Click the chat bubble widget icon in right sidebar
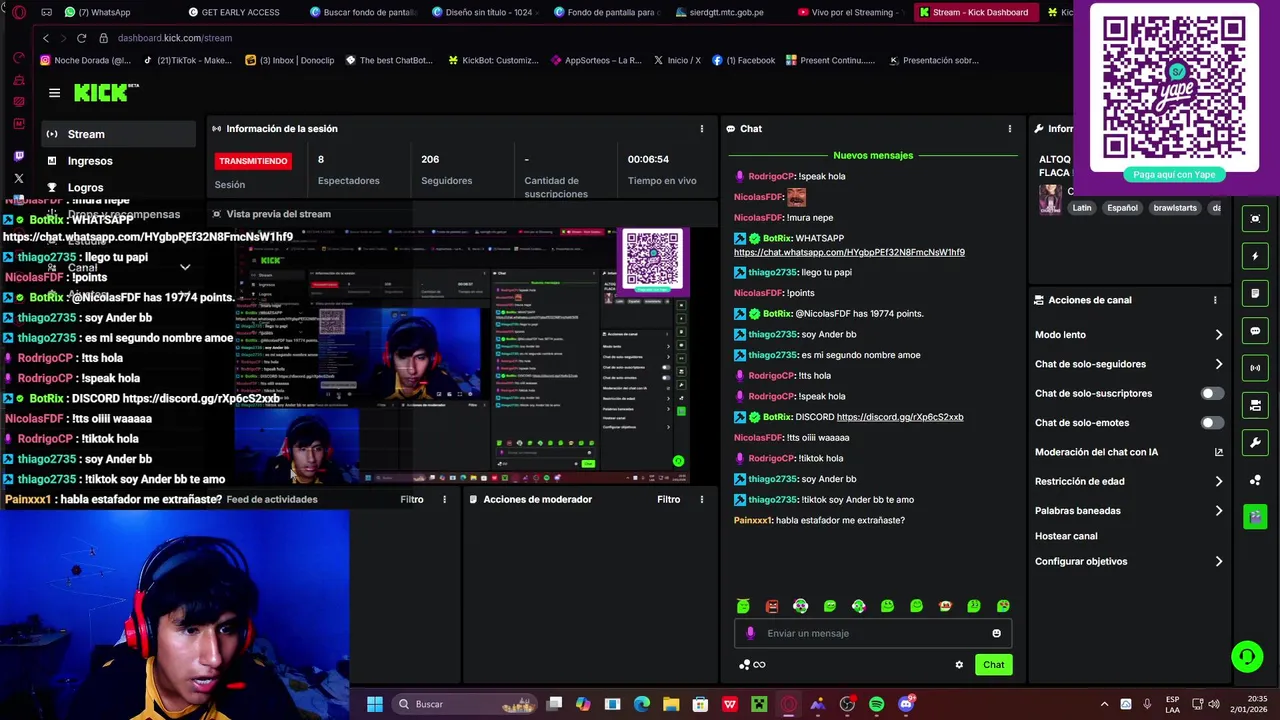The image size is (1280, 720). [1255, 331]
